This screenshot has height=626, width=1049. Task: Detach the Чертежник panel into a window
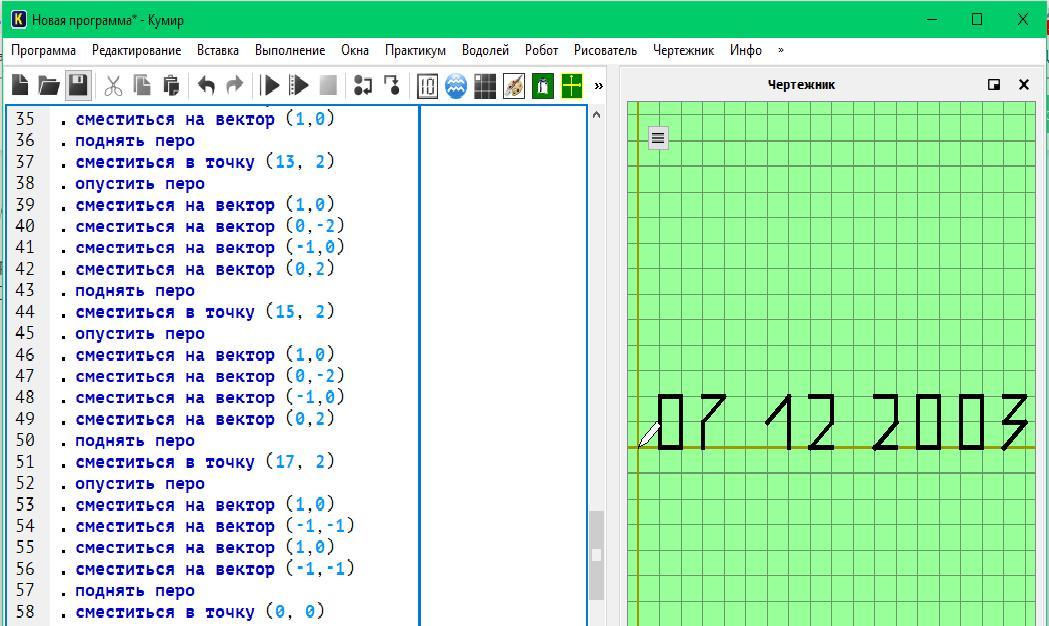[994, 85]
